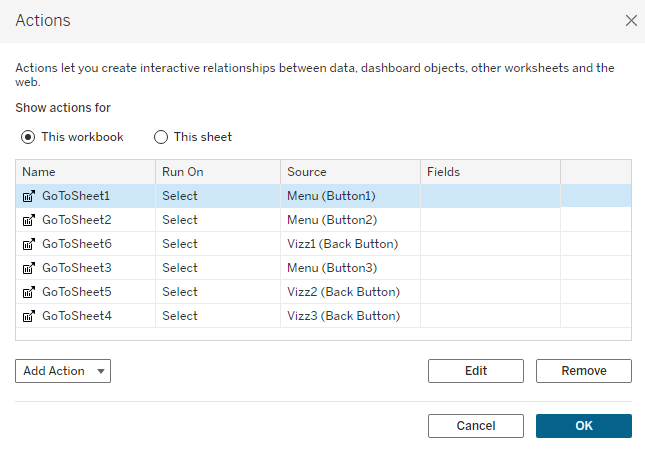Click the GoToSheet6 action icon
The image size is (645, 453).
(28, 244)
